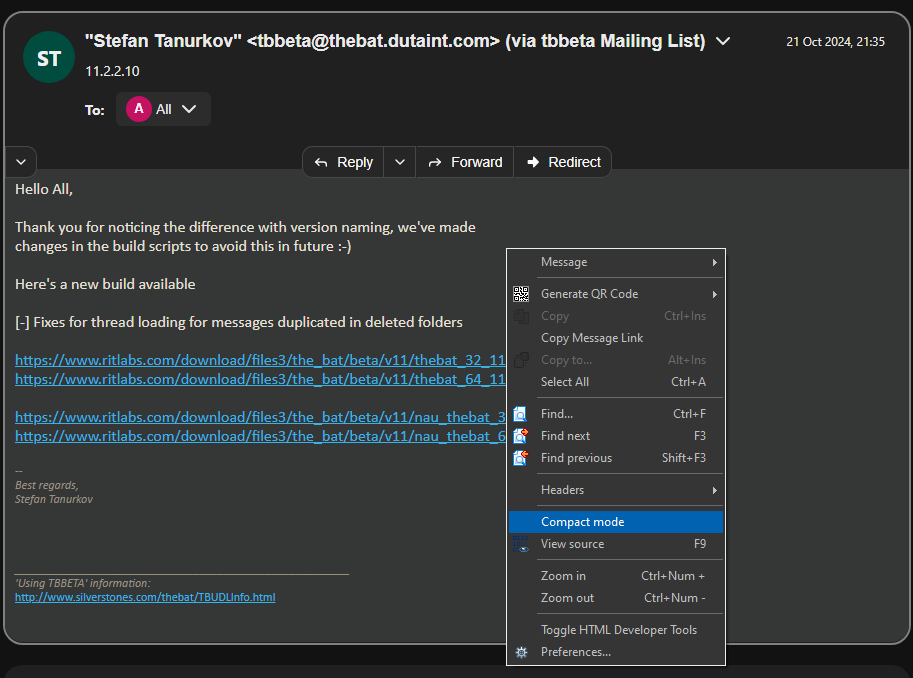
Task: Expand the All recipients dropdown
Action: [x=188, y=109]
